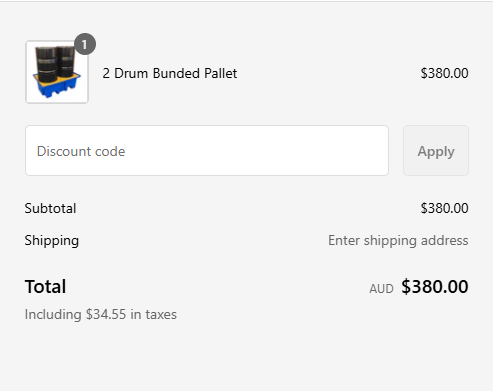Click the yellow pallet deck in image
Screen dimensions: 493x391
click(x=65, y=78)
